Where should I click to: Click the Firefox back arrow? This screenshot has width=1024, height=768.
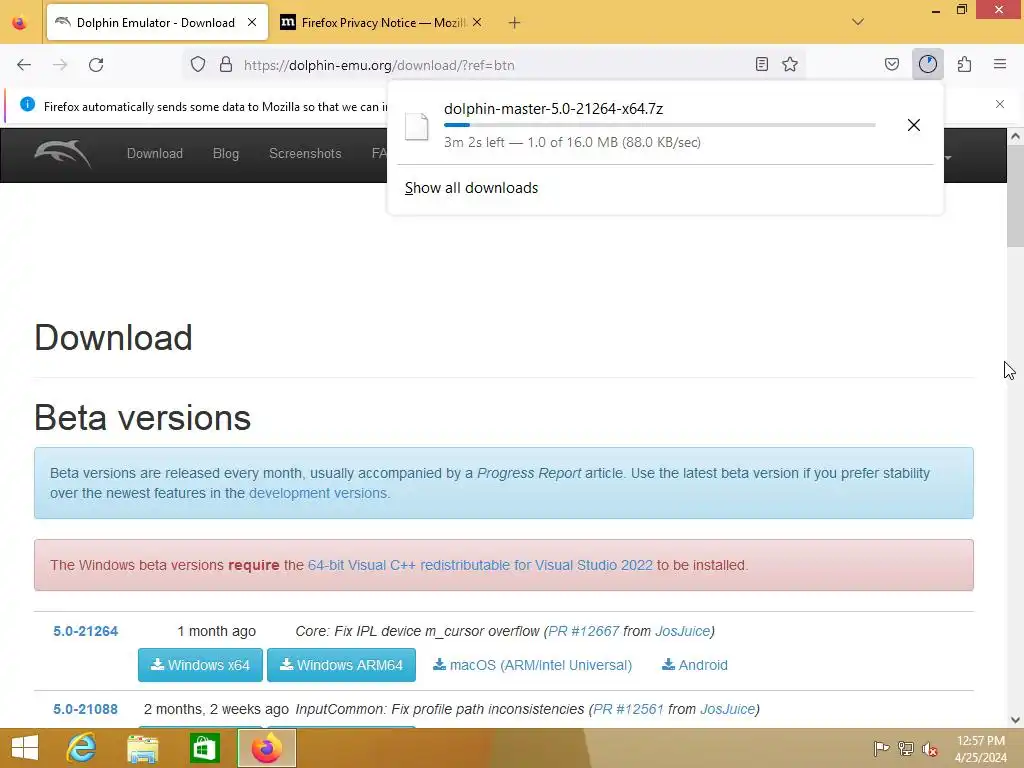point(24,65)
